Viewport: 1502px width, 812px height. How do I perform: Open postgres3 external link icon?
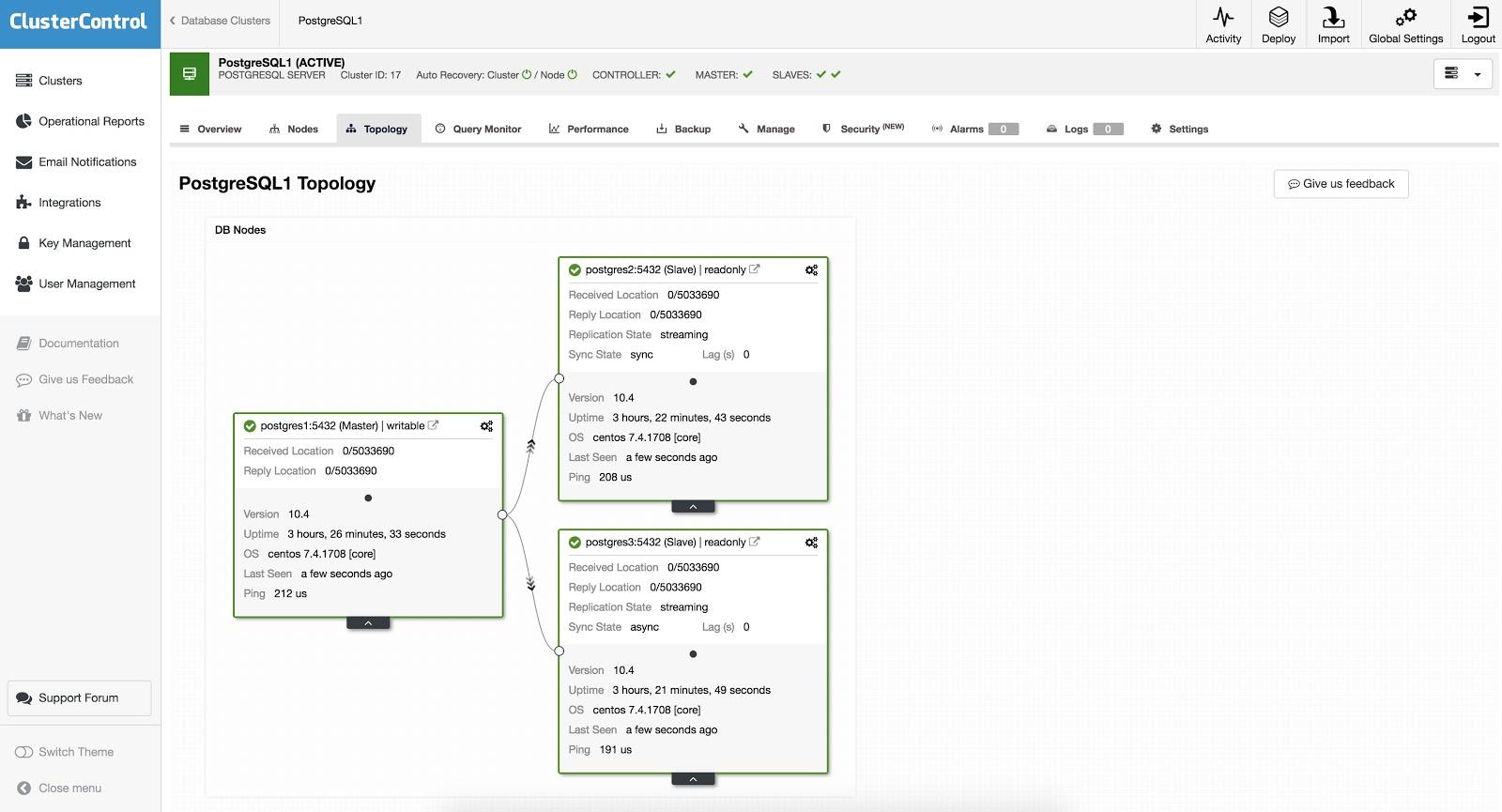[x=754, y=542]
